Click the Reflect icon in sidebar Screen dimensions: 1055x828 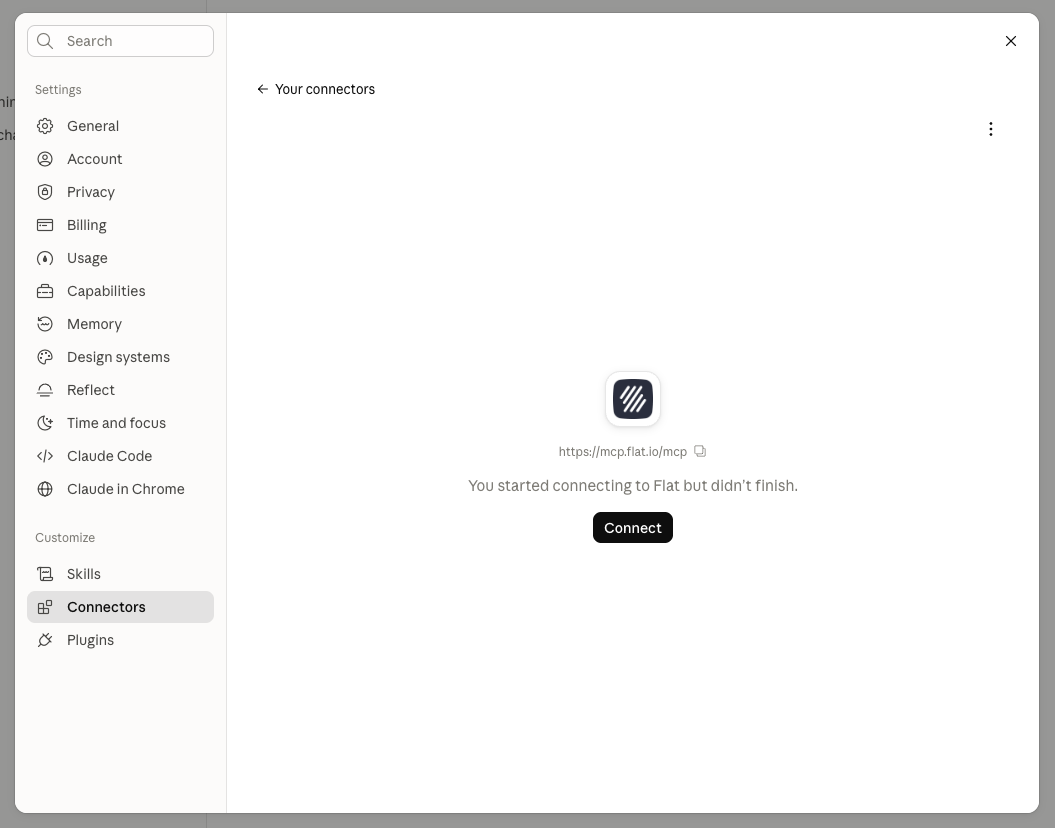click(45, 390)
